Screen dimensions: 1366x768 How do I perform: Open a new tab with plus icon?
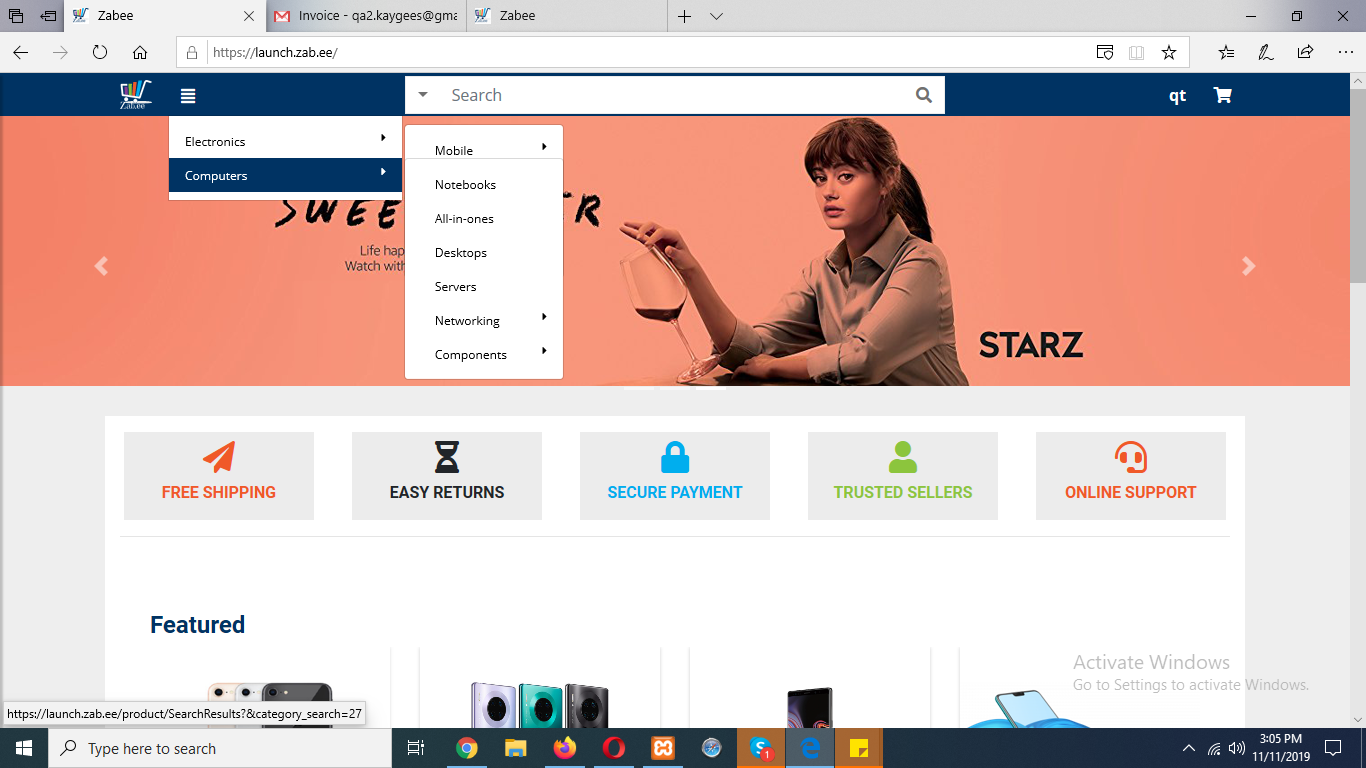(x=685, y=16)
